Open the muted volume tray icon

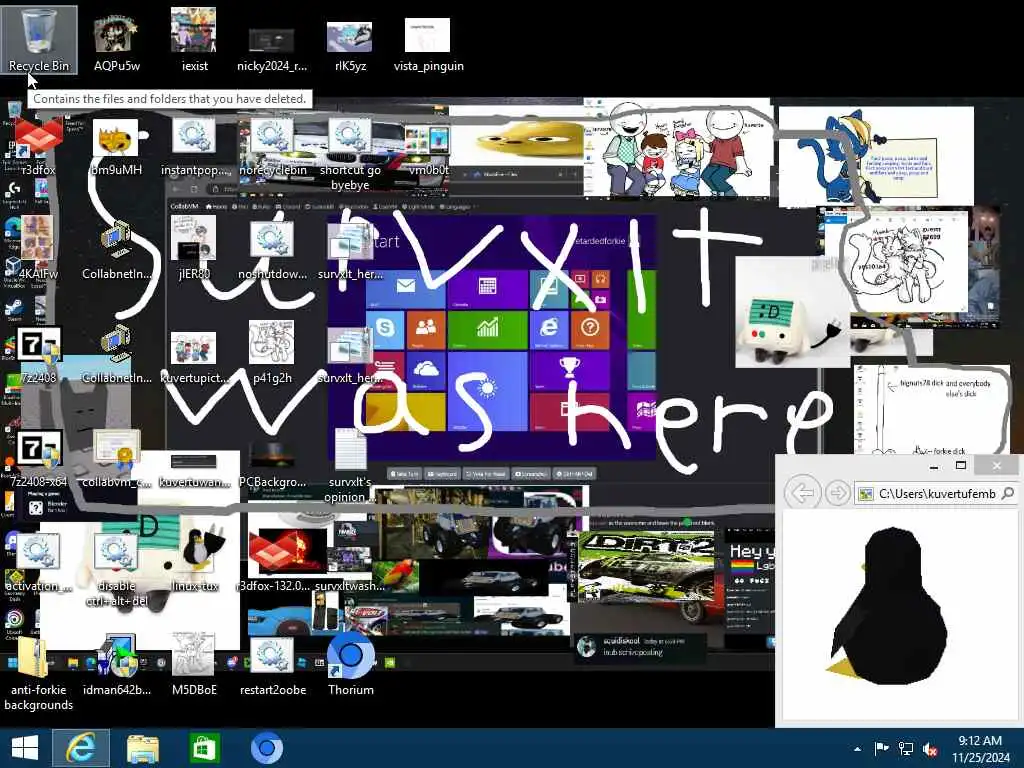click(x=930, y=750)
